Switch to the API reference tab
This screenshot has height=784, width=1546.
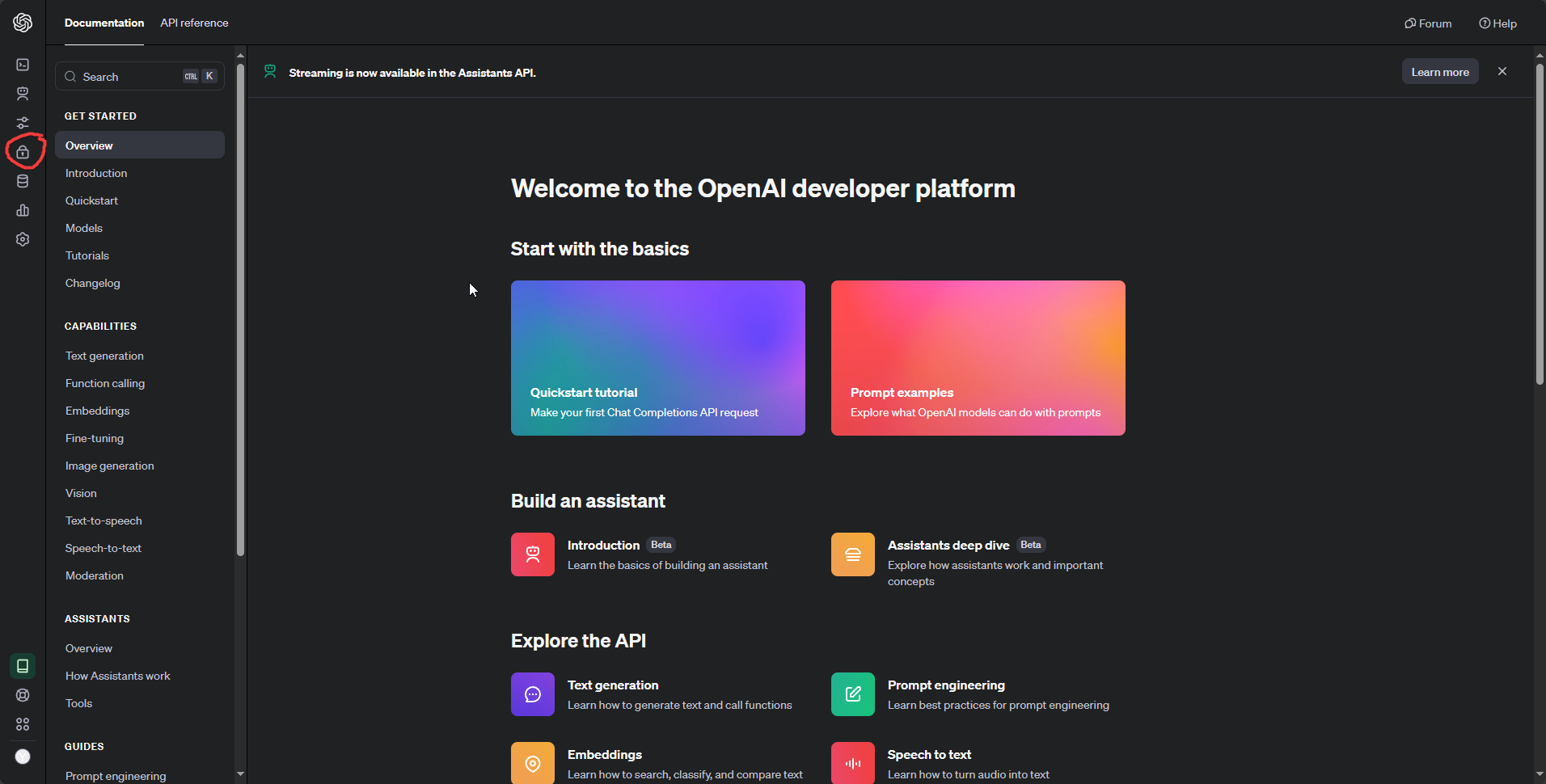coord(194,23)
